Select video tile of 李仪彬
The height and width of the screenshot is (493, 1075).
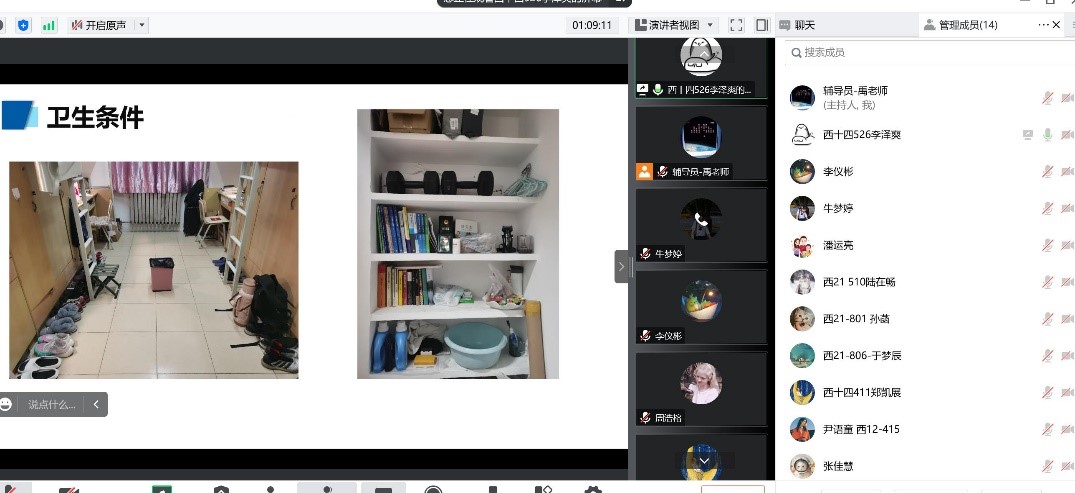tap(701, 307)
